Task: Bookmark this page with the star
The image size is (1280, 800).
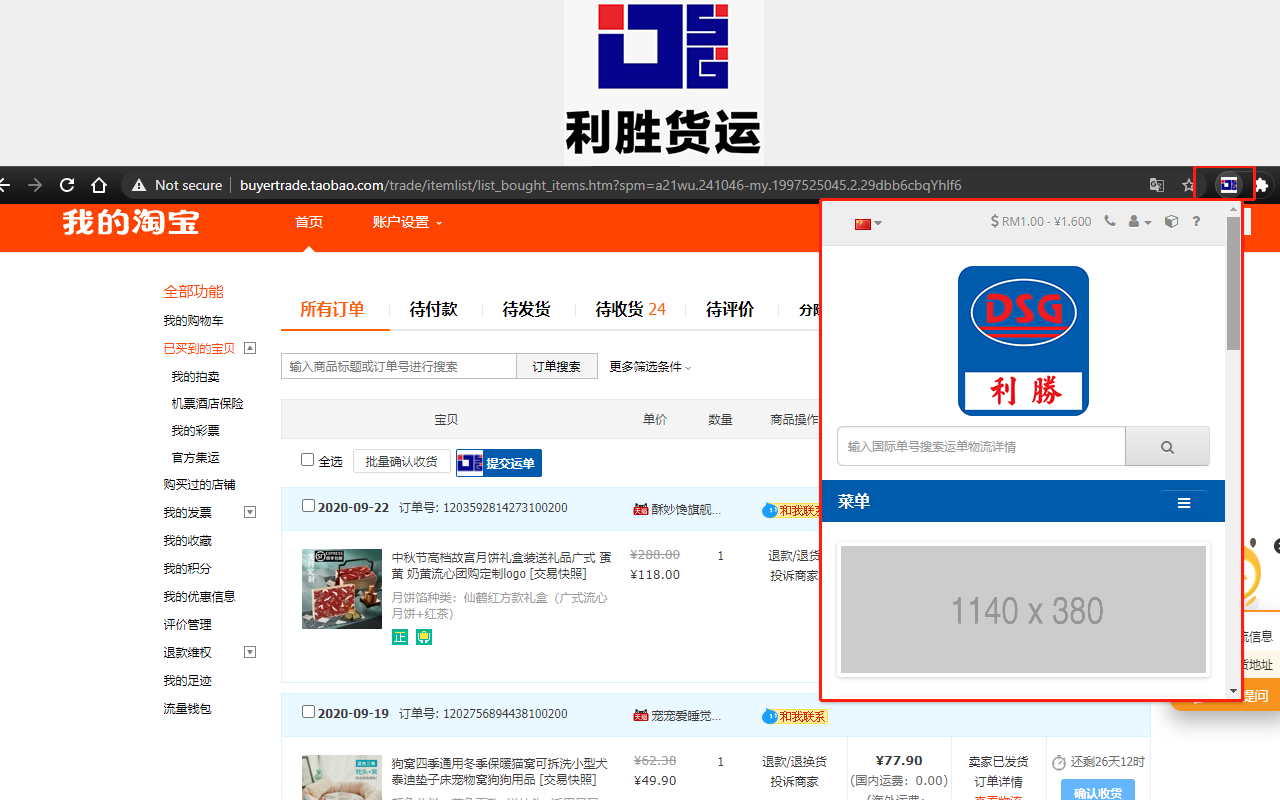Action: pos(1187,185)
